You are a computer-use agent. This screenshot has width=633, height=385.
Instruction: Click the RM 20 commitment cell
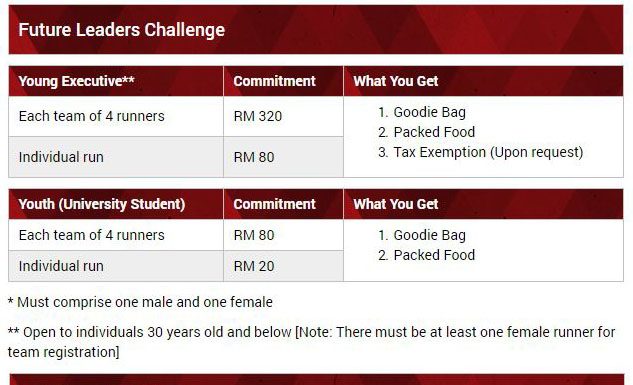pos(283,266)
